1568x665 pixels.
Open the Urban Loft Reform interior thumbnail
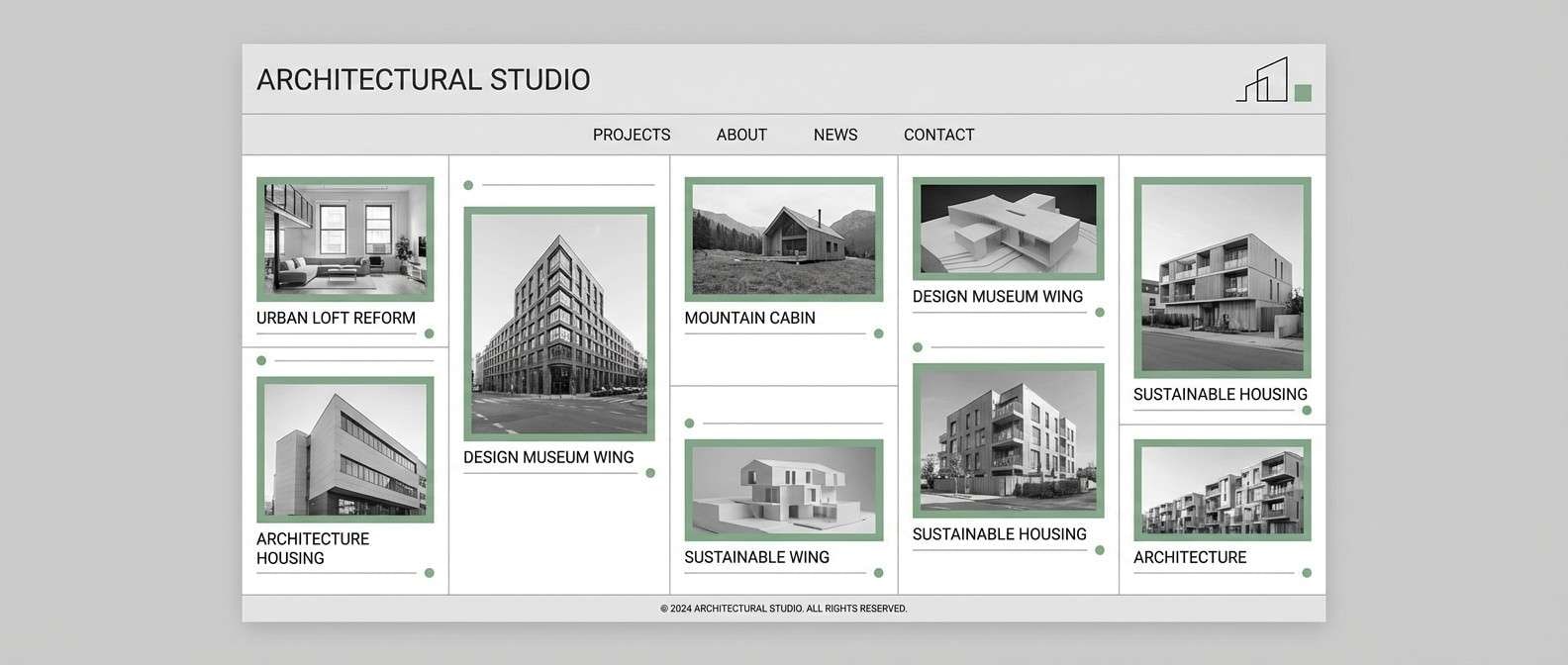pyautogui.click(x=344, y=239)
